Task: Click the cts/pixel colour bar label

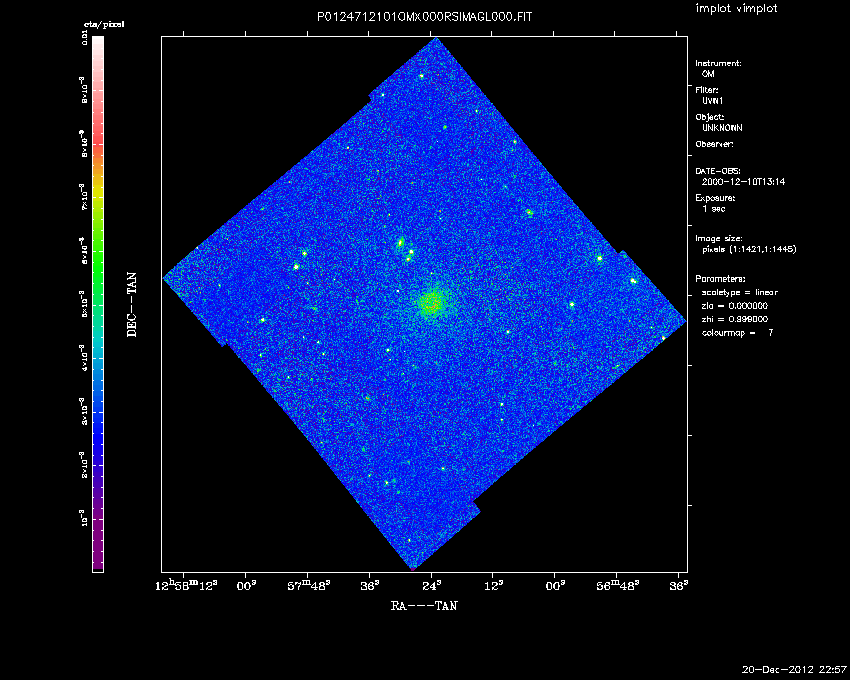Action: tap(102, 24)
